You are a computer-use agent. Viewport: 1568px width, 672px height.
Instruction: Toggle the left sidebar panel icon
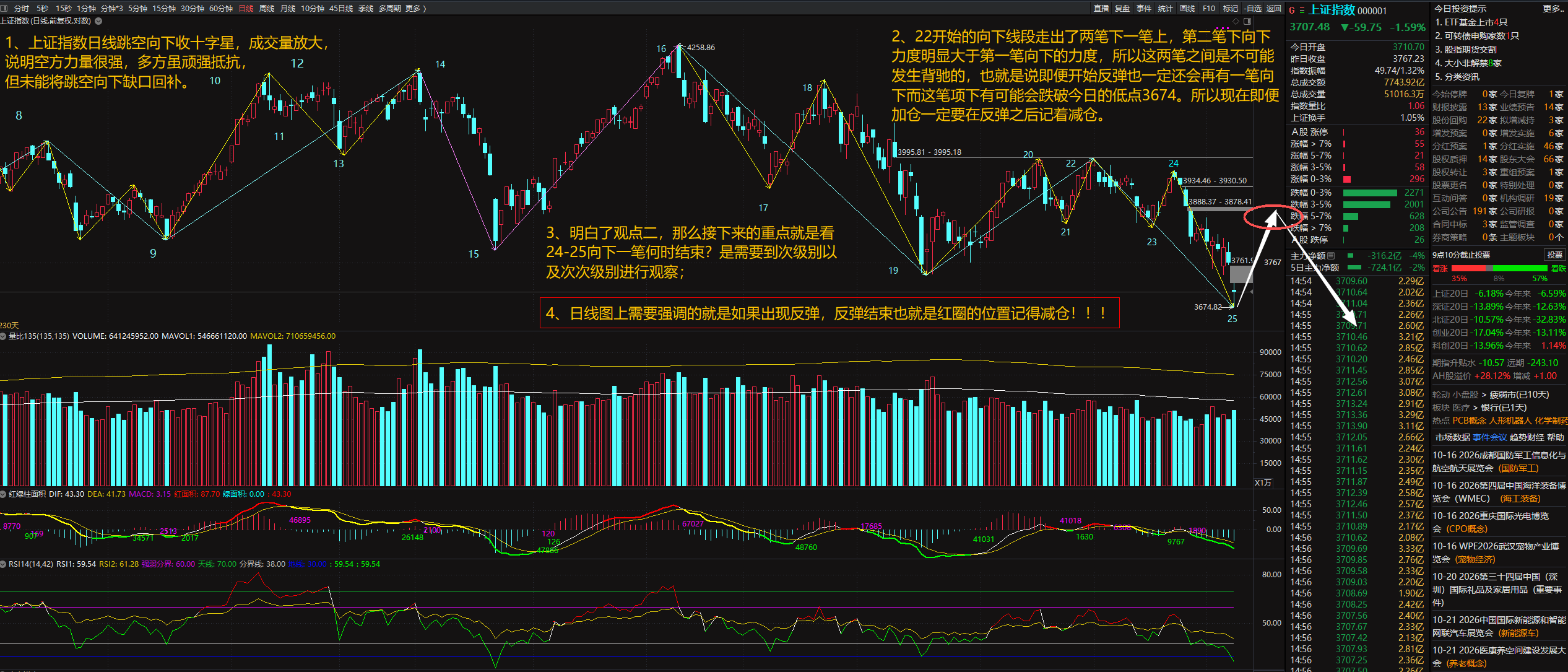click(4, 8)
